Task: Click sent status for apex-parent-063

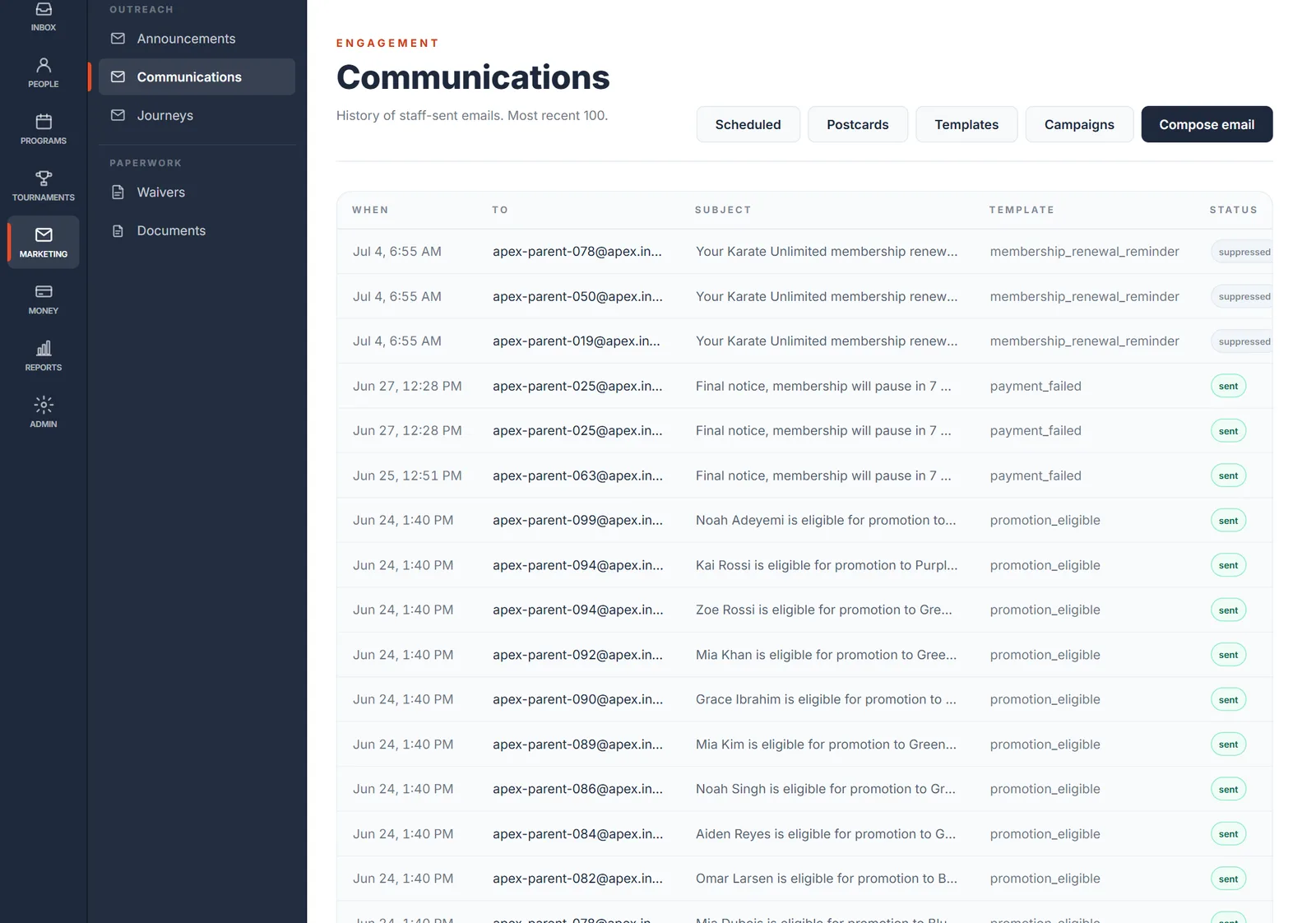Action: pos(1228,475)
